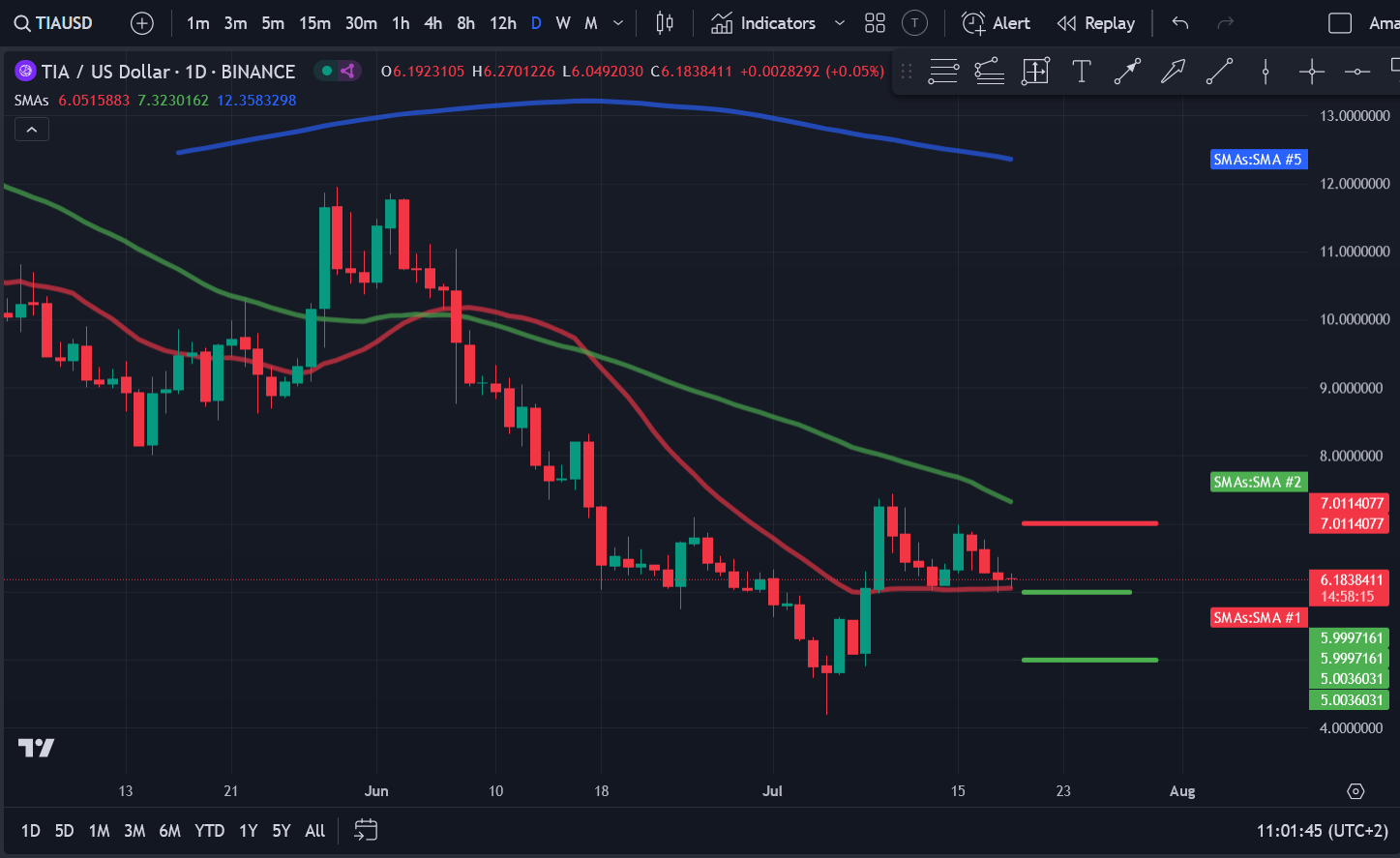Select the boxed arrows measure tool
The image size is (1400, 858).
(x=1035, y=71)
